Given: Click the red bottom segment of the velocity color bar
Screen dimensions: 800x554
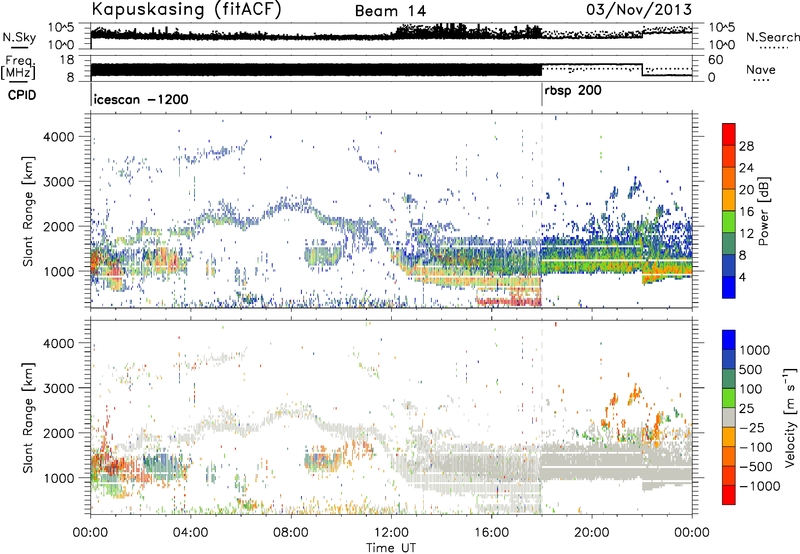Looking at the screenshot, I should coord(729,495).
